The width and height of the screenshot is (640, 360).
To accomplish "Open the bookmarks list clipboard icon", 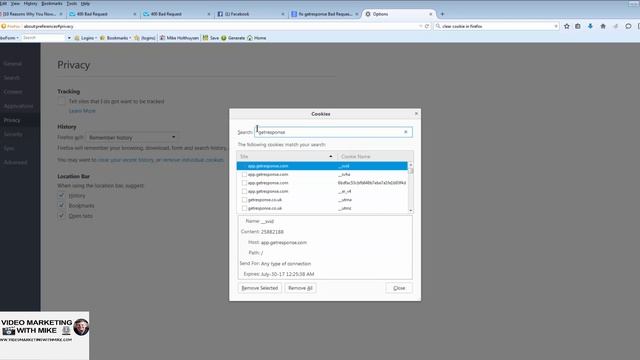I will point(578,26).
